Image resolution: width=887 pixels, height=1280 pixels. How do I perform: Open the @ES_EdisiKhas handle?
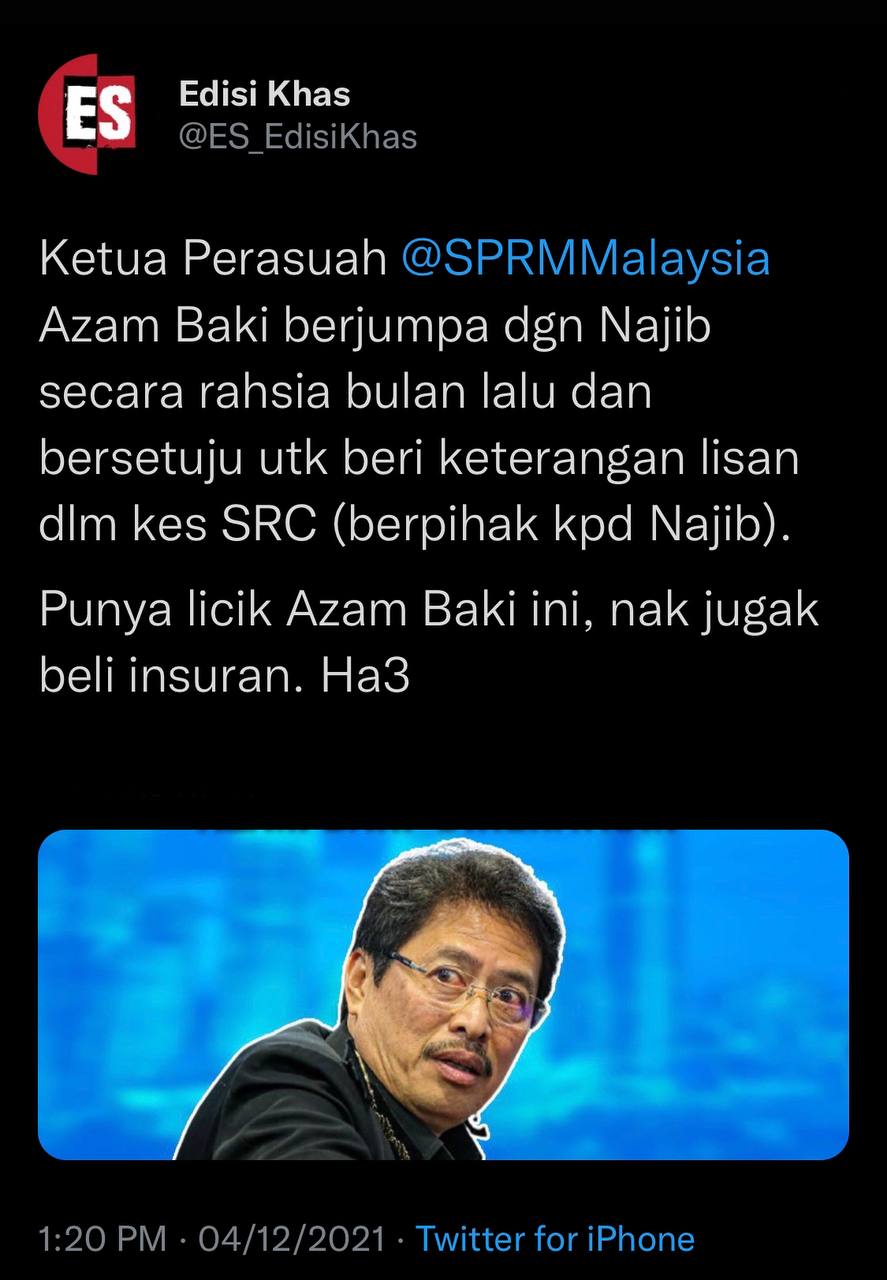[298, 137]
